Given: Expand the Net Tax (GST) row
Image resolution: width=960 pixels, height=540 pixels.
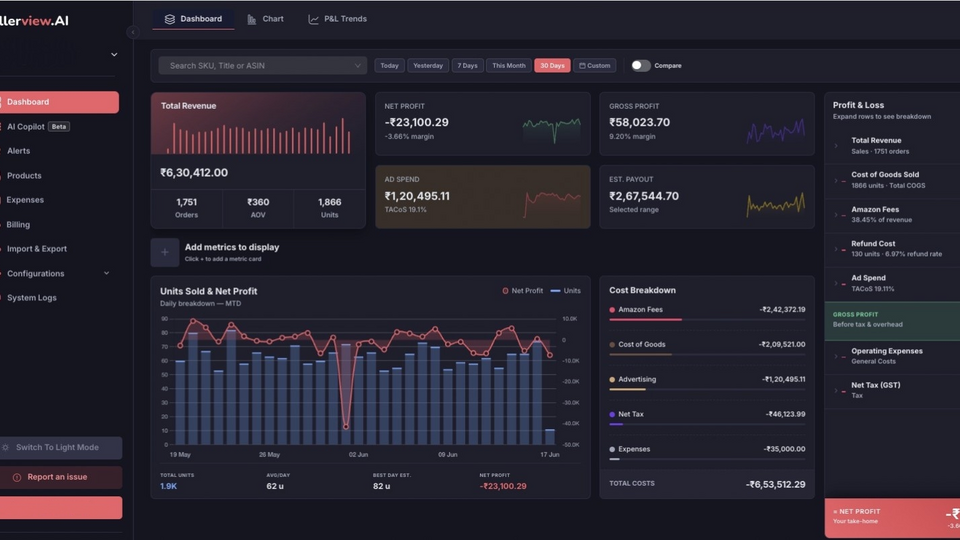Looking at the screenshot, I should point(836,391).
